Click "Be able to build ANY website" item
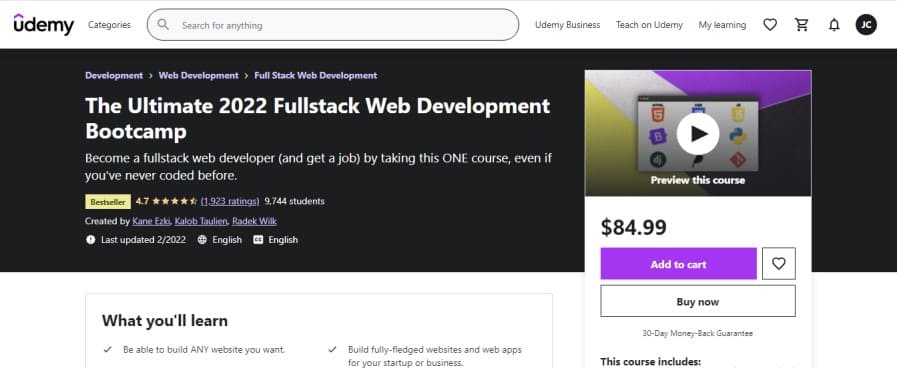Viewport: 897px width, 368px height. pyautogui.click(x=204, y=349)
